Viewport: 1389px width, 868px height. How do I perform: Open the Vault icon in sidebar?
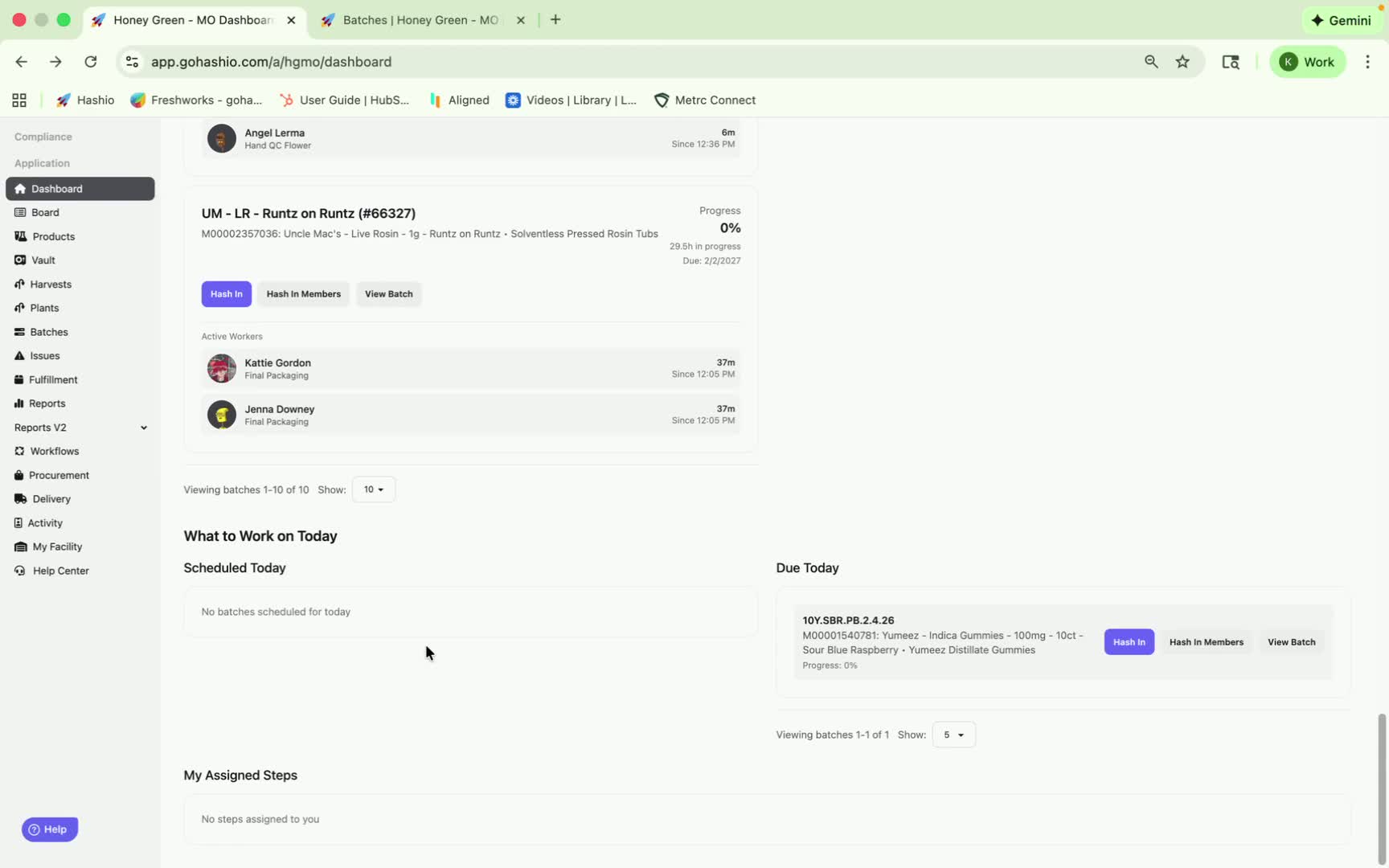coord(20,260)
